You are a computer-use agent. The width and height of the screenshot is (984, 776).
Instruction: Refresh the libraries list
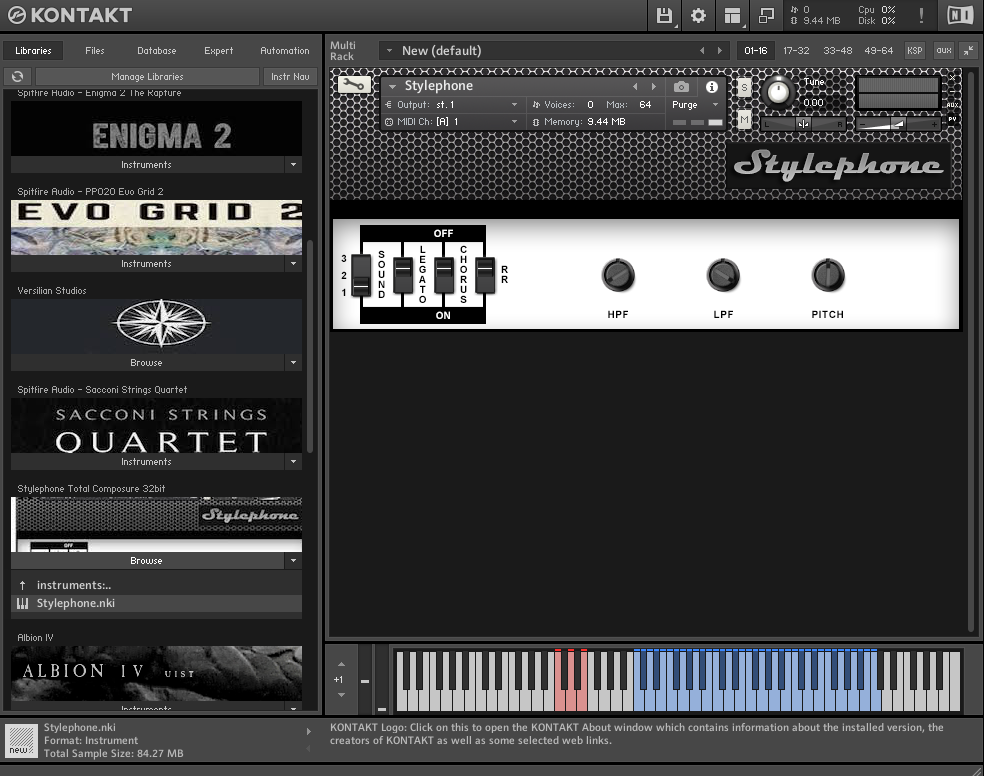tap(18, 77)
